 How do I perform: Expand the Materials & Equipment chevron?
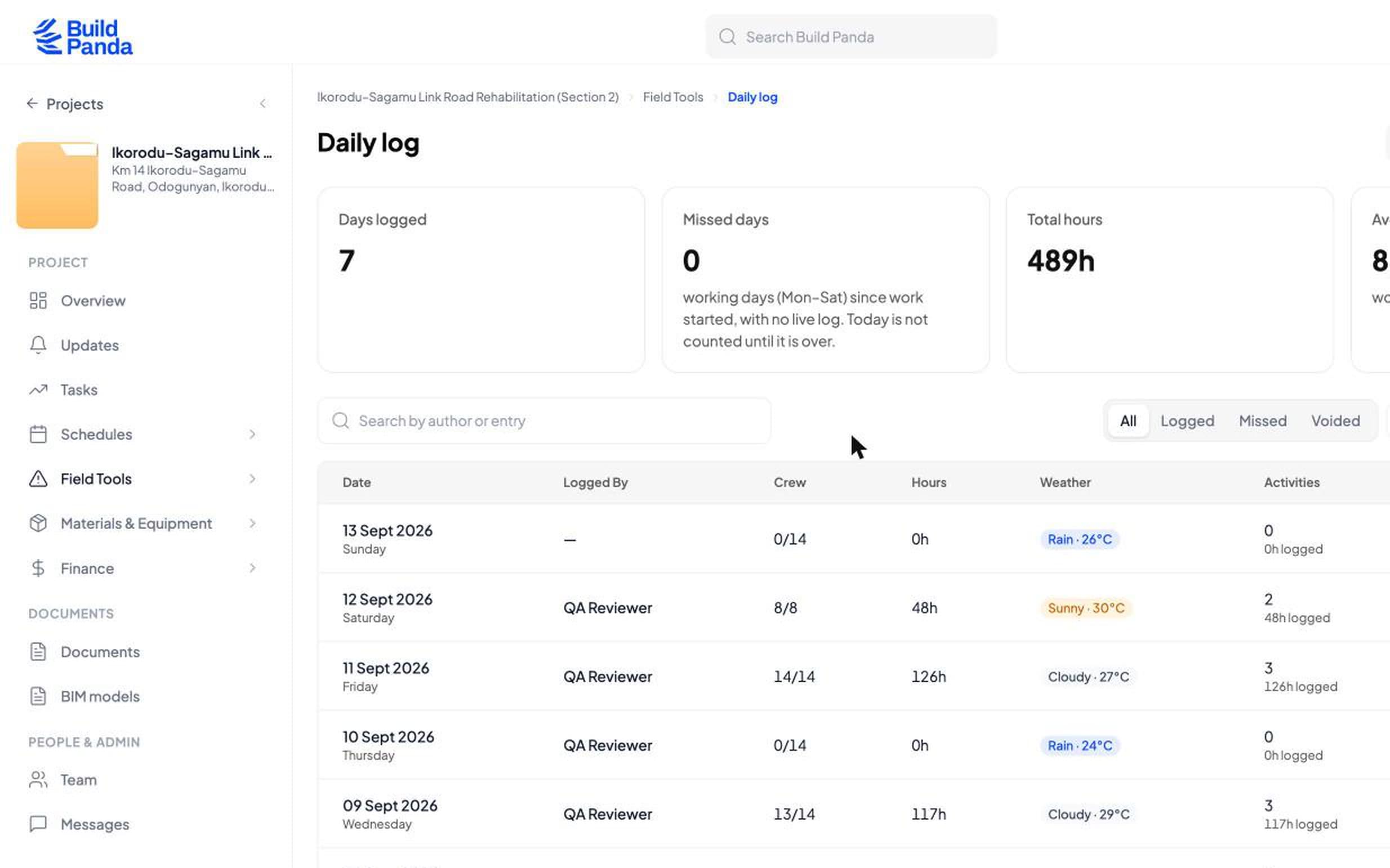click(x=252, y=523)
